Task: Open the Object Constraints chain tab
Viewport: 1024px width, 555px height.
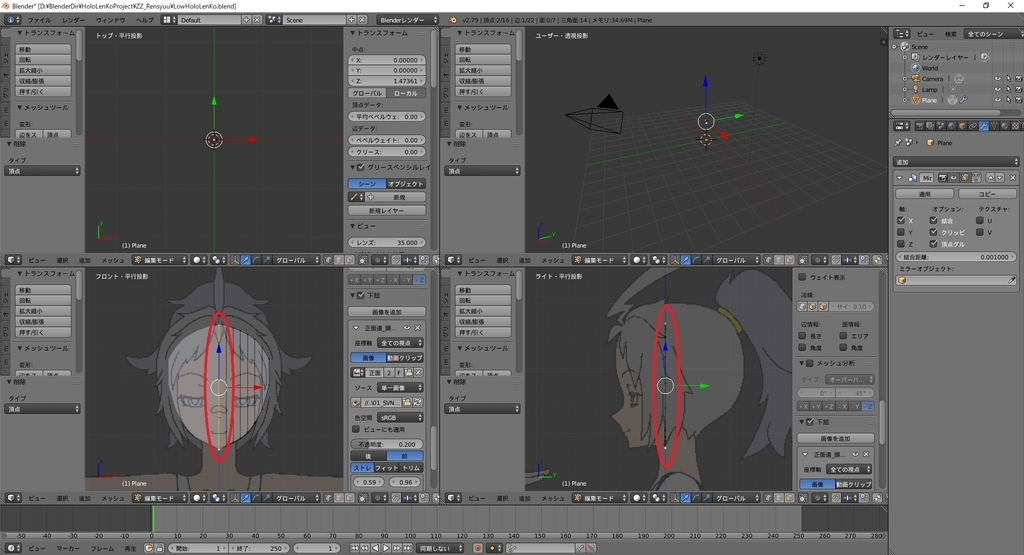Action: [972, 126]
